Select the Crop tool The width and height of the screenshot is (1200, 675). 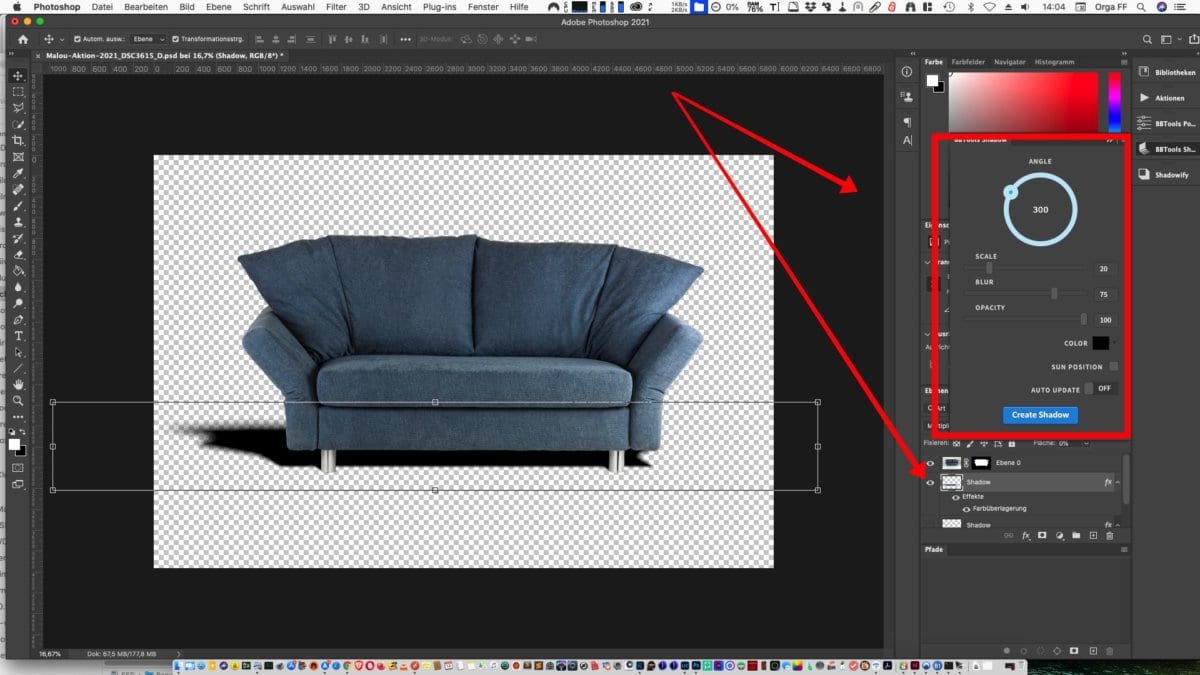point(18,140)
